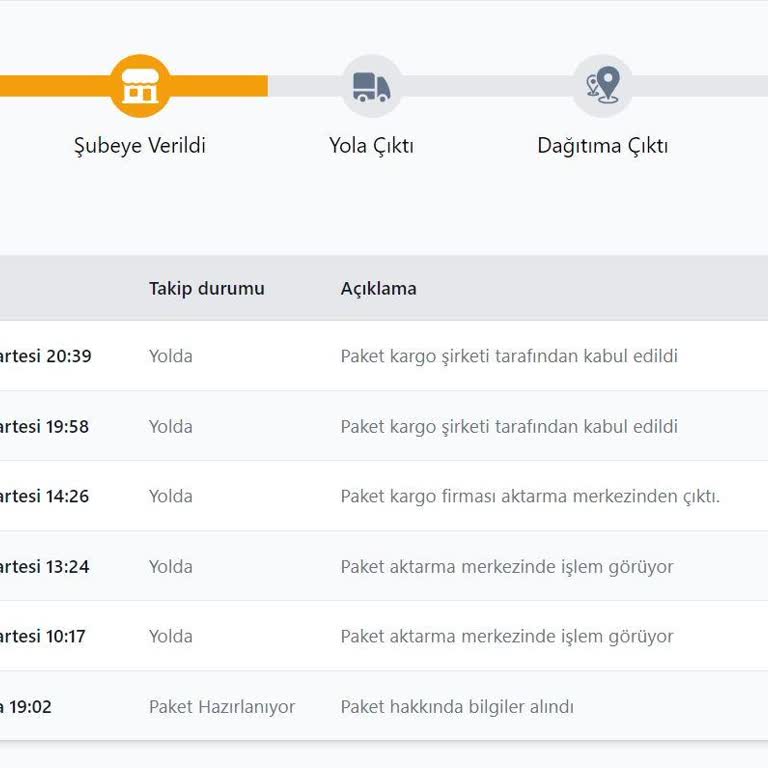This screenshot has height=768, width=768.
Task: Click the 10:17 row's işlem görüyor description
Action: [x=507, y=636]
